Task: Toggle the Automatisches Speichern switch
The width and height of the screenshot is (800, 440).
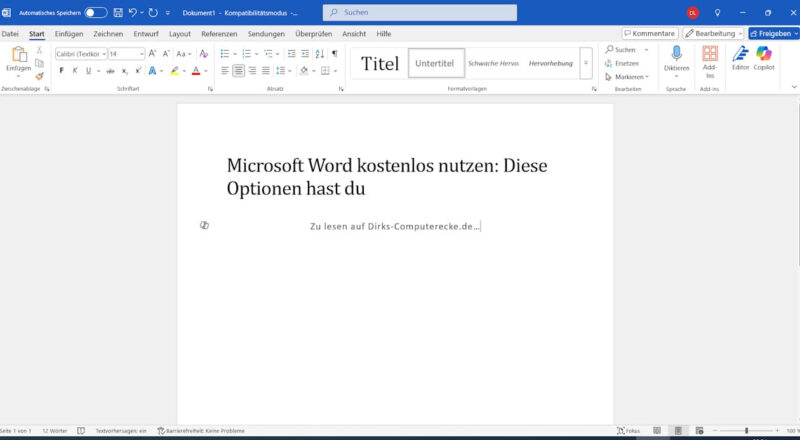Action: [96, 13]
